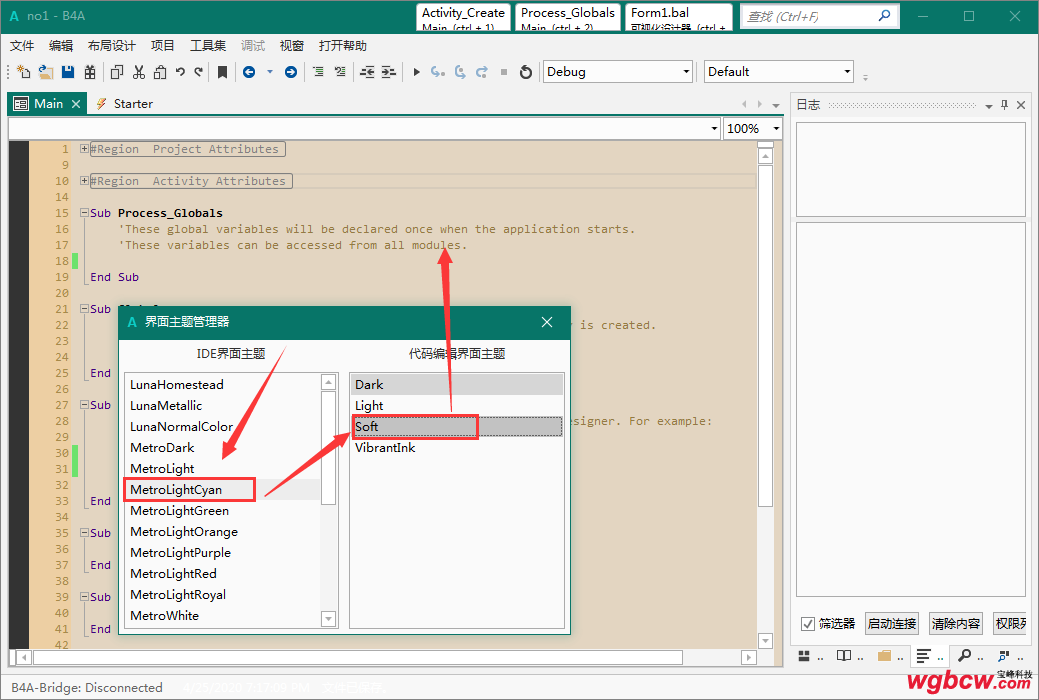This screenshot has height=700, width=1039.
Task: Open the 布局设计 menu
Action: 111,46
